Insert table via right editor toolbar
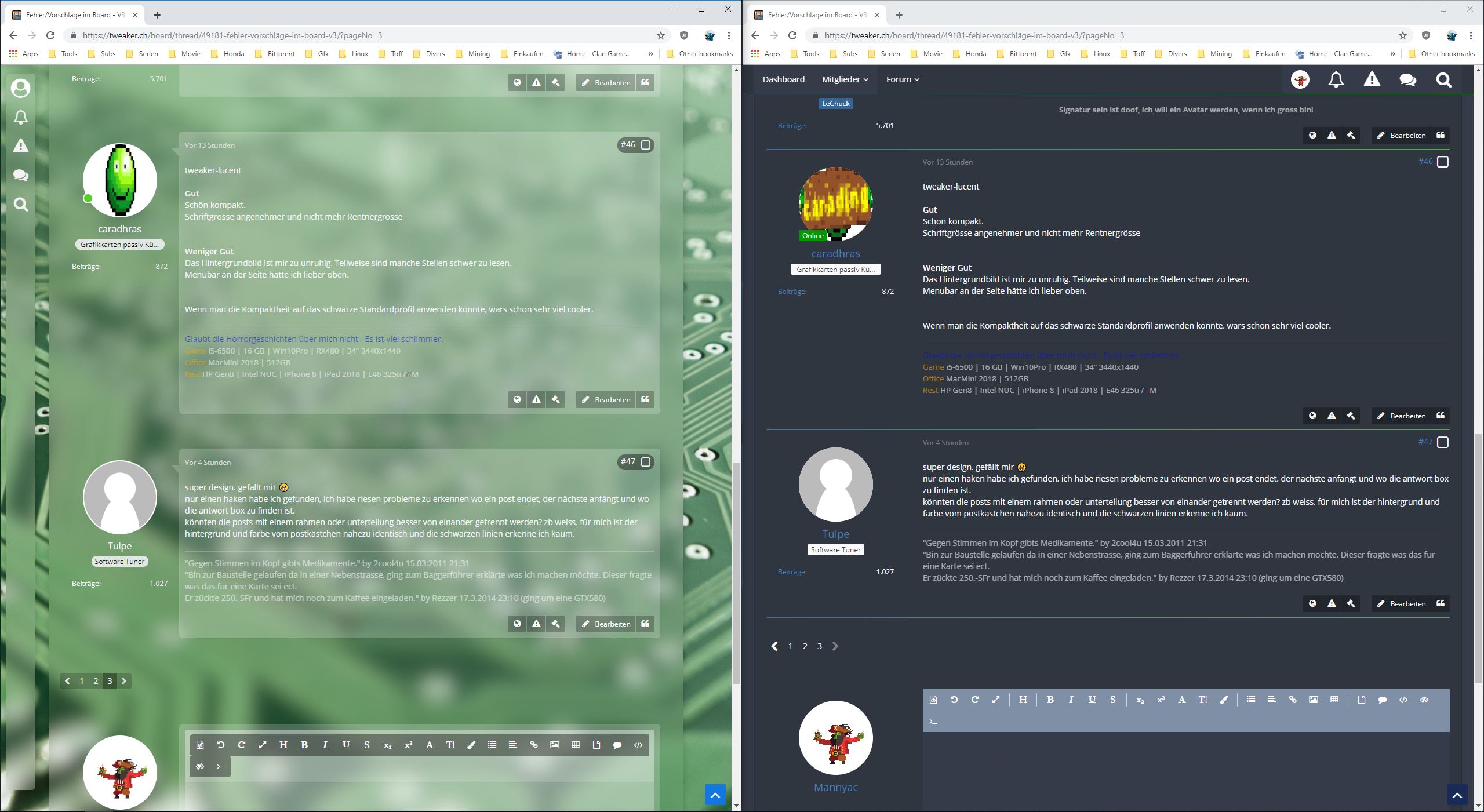This screenshot has width=1484, height=812. (x=1334, y=700)
